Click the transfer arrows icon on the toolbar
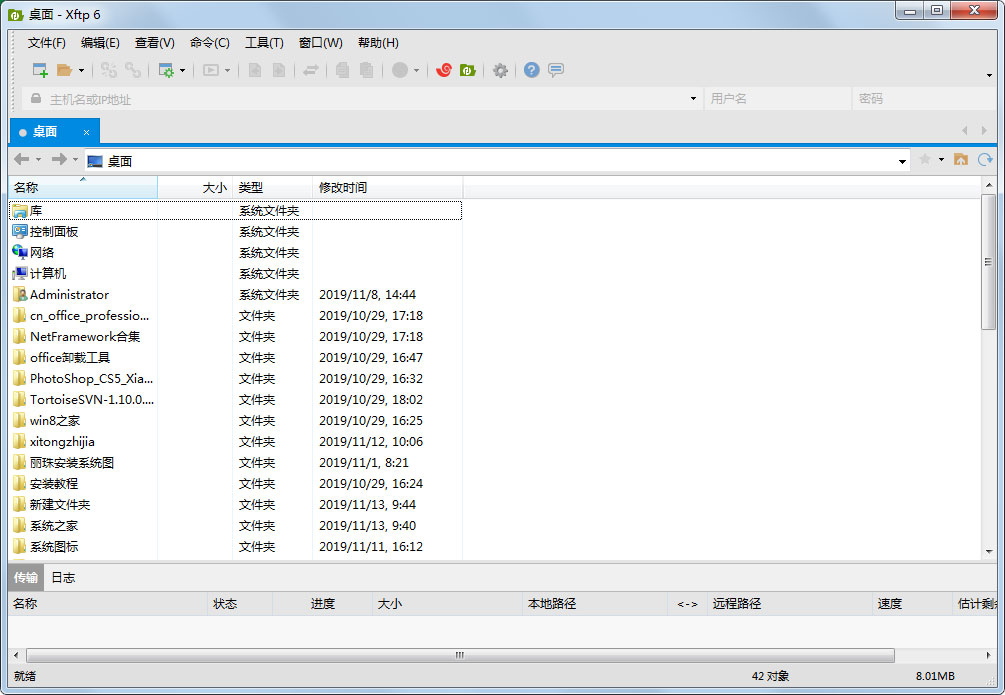The width and height of the screenshot is (1005, 695). point(312,70)
